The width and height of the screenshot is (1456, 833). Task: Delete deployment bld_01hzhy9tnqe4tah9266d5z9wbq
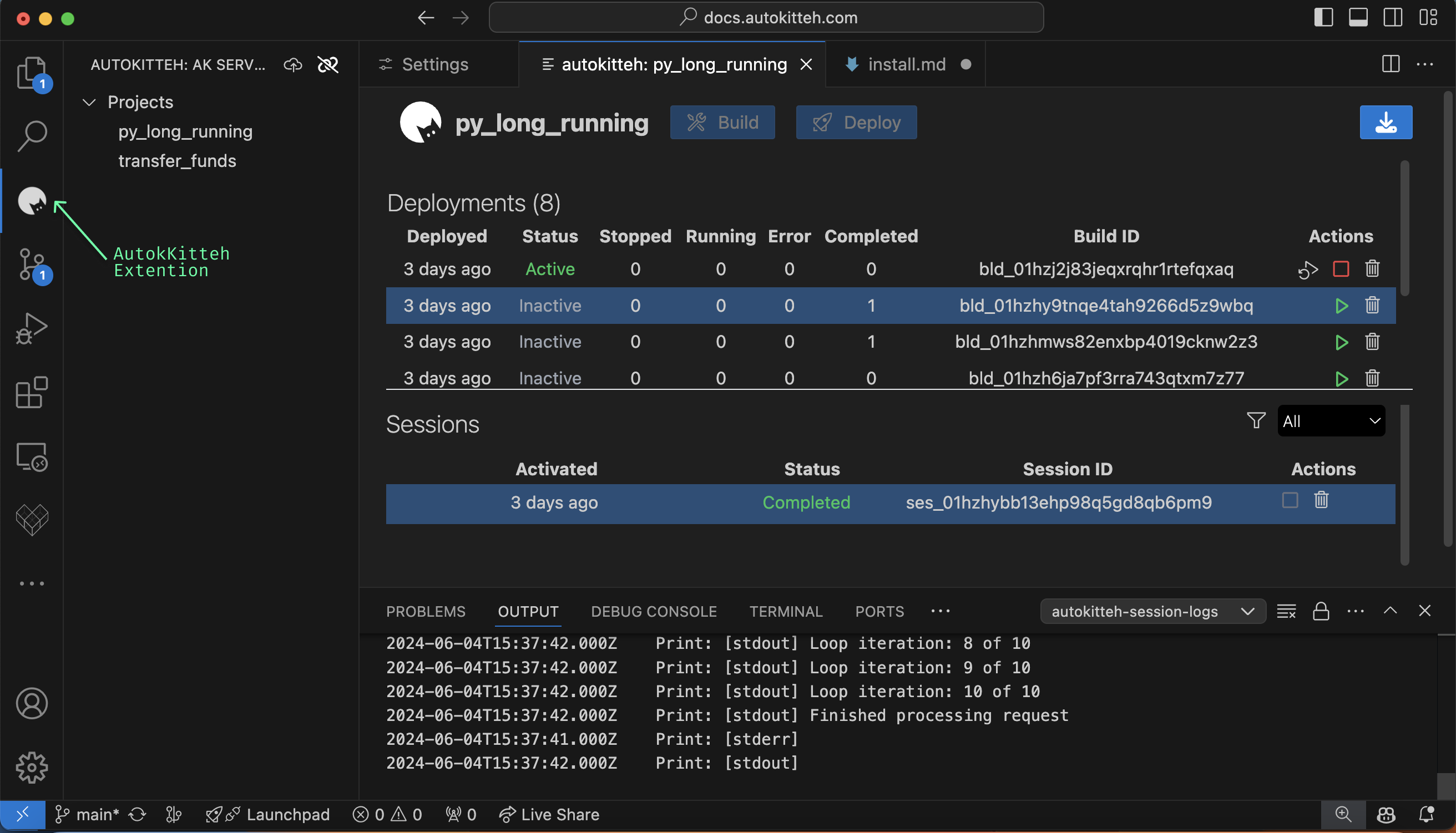[x=1372, y=305]
